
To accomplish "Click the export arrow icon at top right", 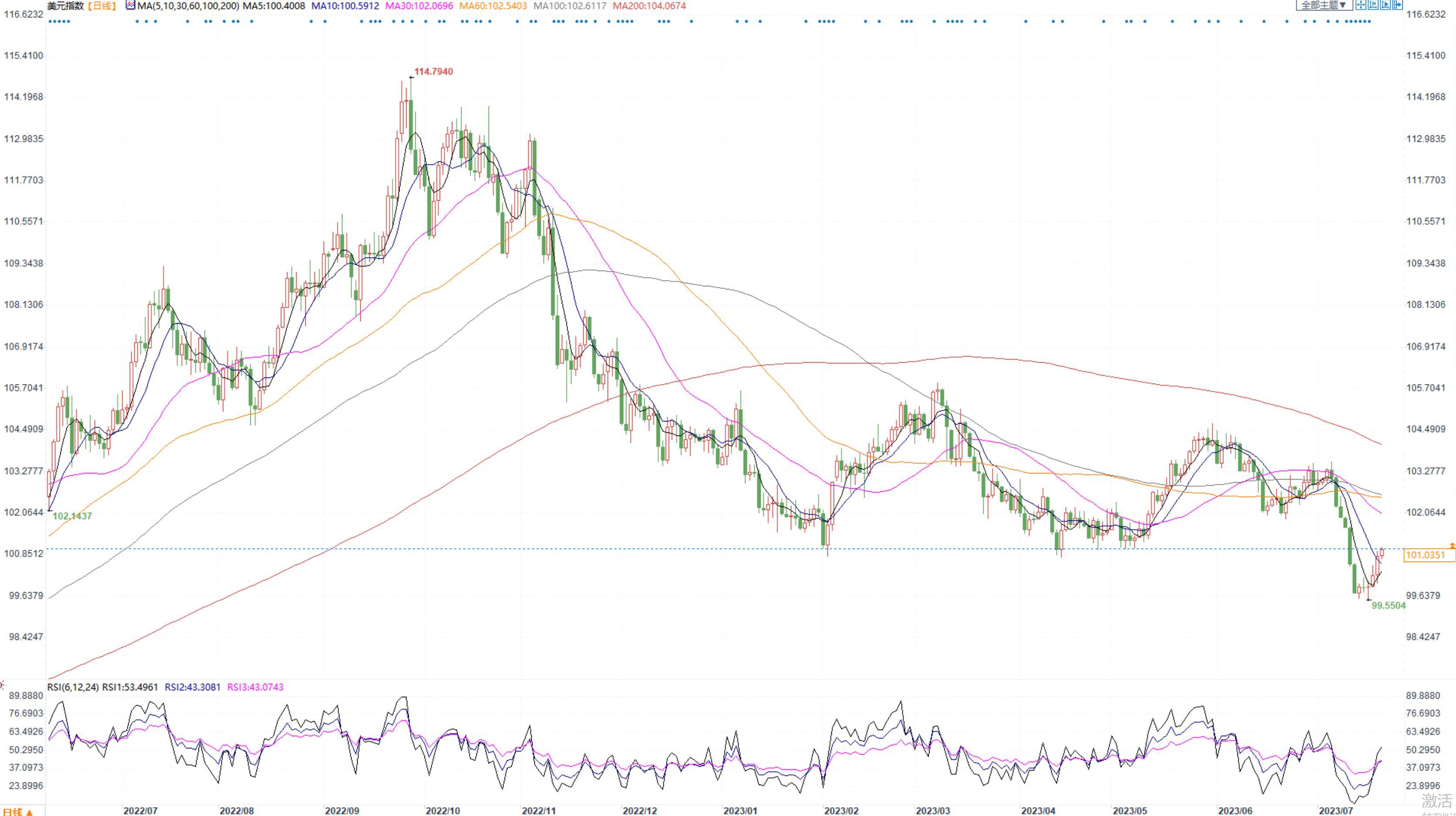I will coord(1398,5).
